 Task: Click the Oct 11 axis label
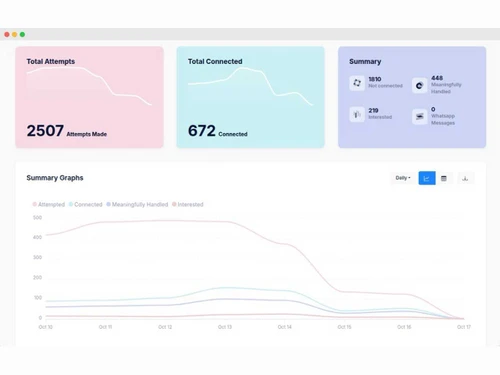coord(105,327)
